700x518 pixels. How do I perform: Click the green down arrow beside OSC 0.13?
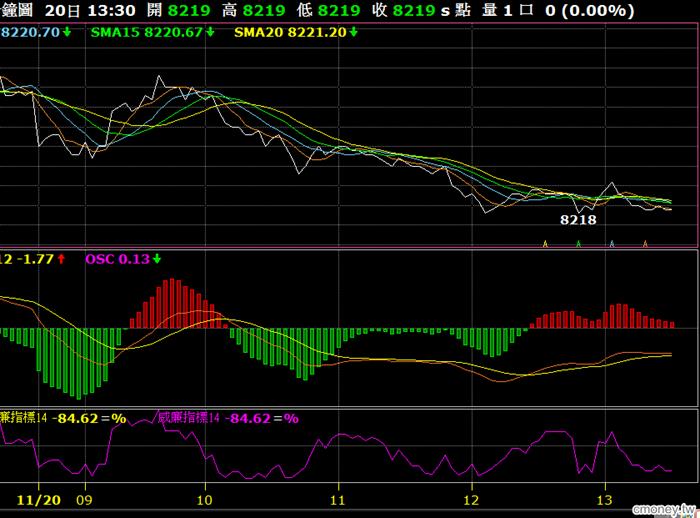pyautogui.click(x=156, y=259)
